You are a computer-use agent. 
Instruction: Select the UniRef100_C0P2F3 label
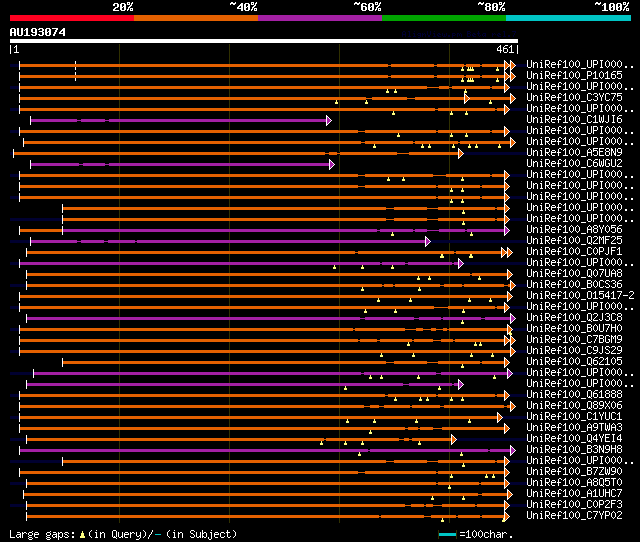click(574, 505)
